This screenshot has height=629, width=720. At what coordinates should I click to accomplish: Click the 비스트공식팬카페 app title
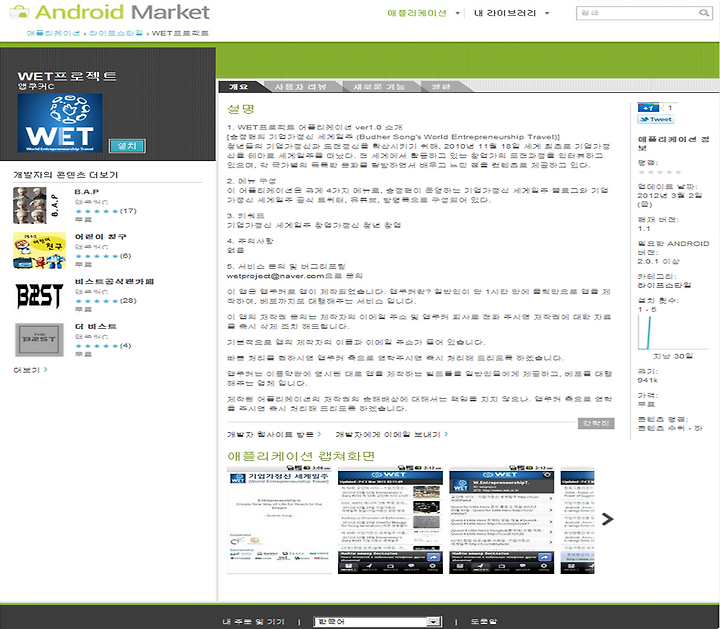pyautogui.click(x=114, y=282)
